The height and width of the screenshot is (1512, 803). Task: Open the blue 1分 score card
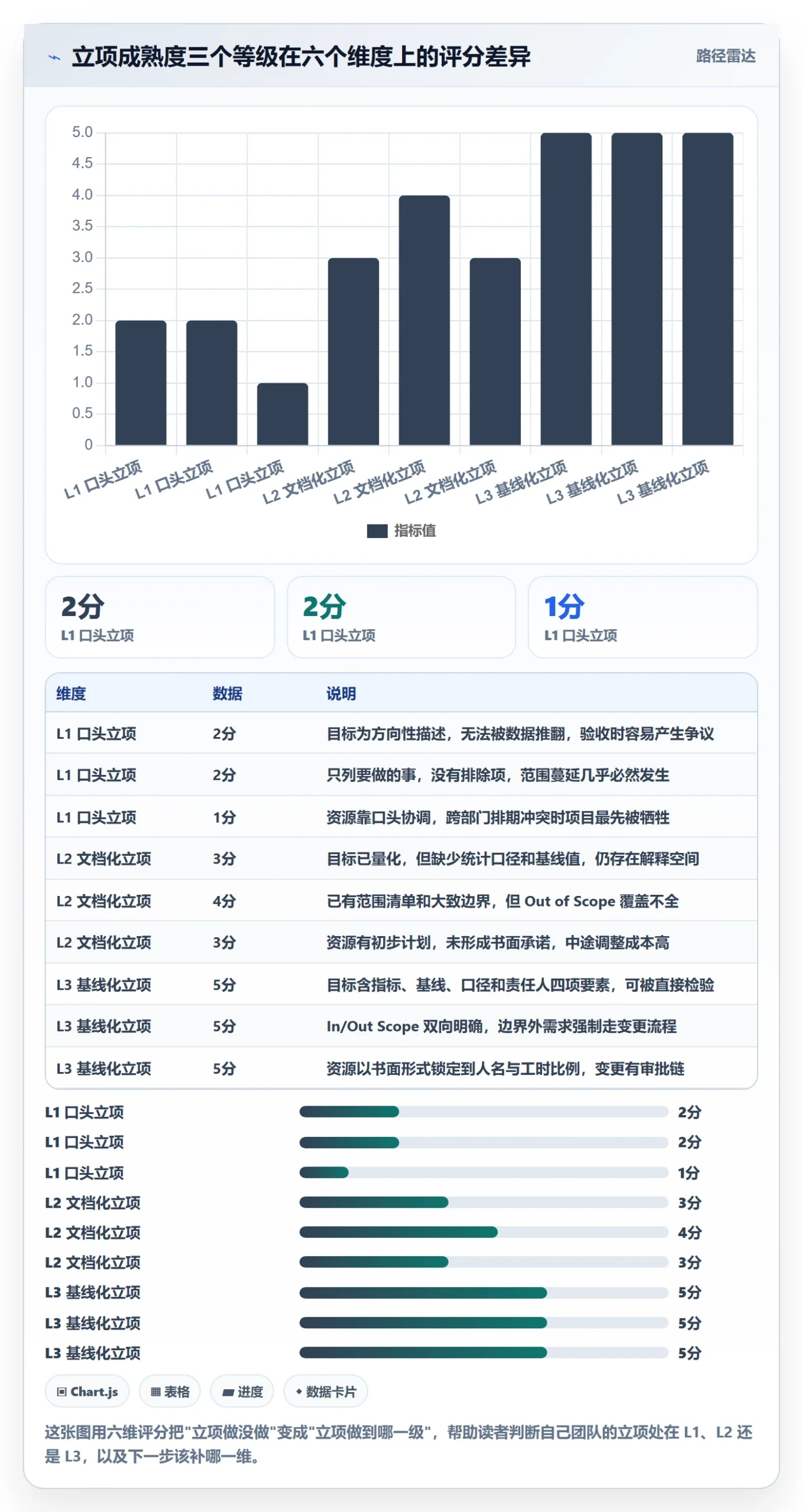[642, 617]
